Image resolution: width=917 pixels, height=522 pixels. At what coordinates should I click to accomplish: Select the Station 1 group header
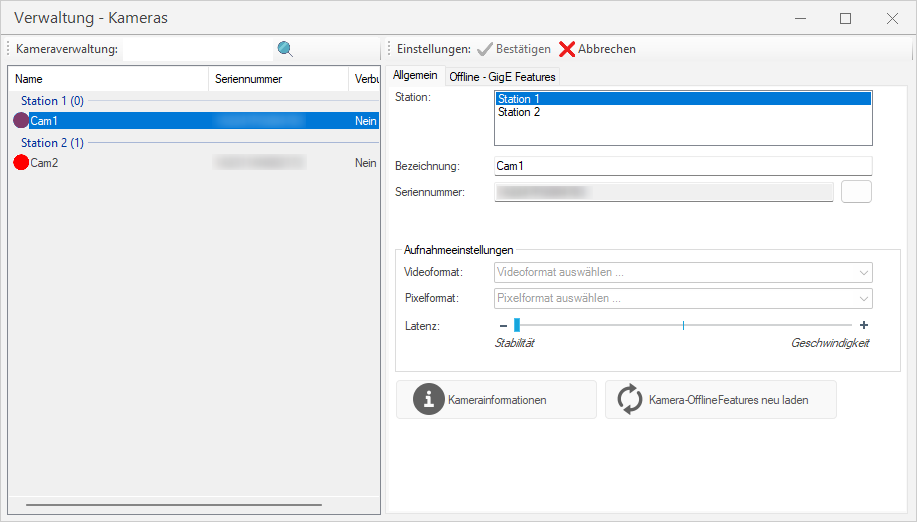[x=52, y=101]
